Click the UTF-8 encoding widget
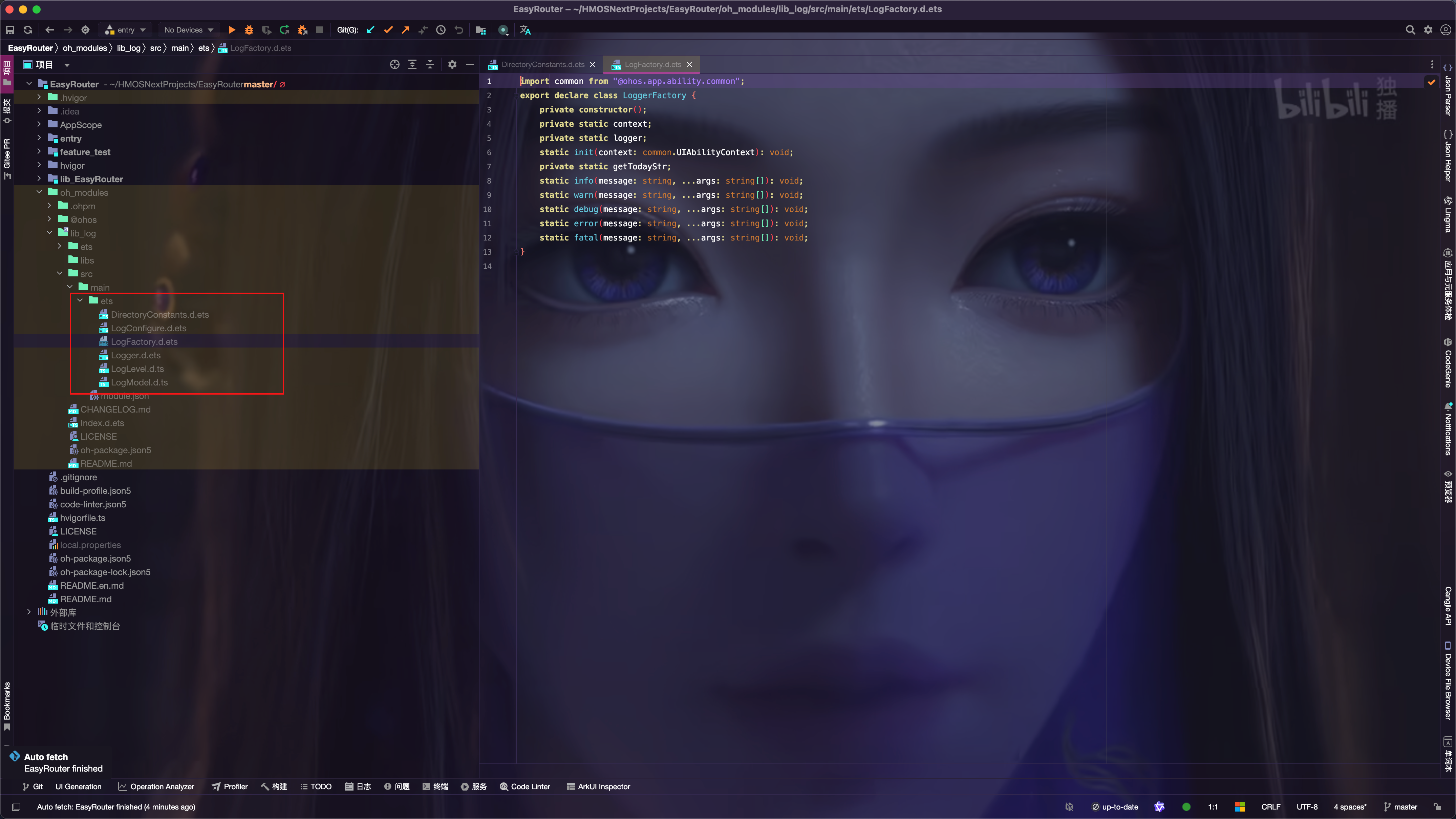 tap(1307, 806)
